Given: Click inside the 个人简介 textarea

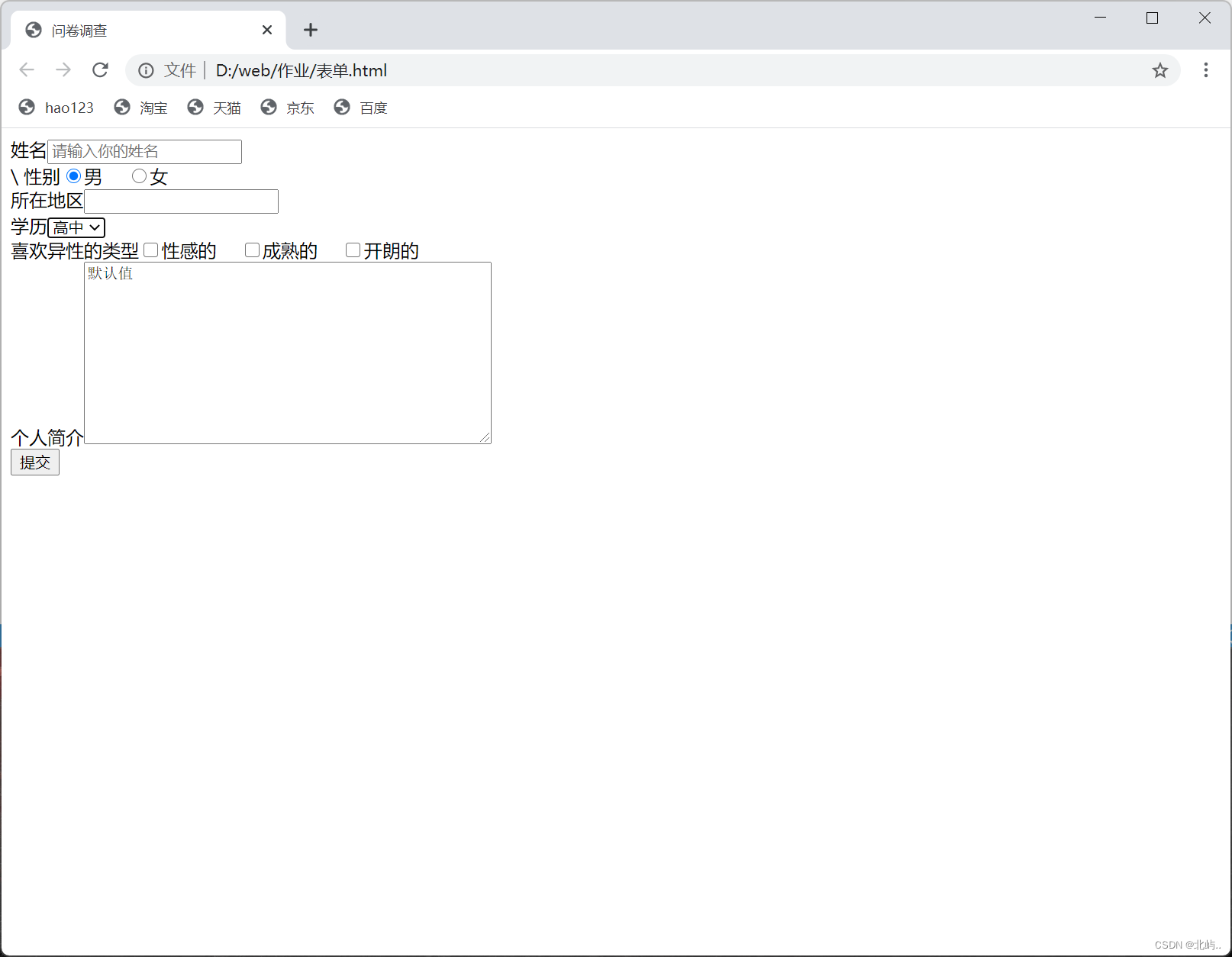Looking at the screenshot, I should coord(288,353).
